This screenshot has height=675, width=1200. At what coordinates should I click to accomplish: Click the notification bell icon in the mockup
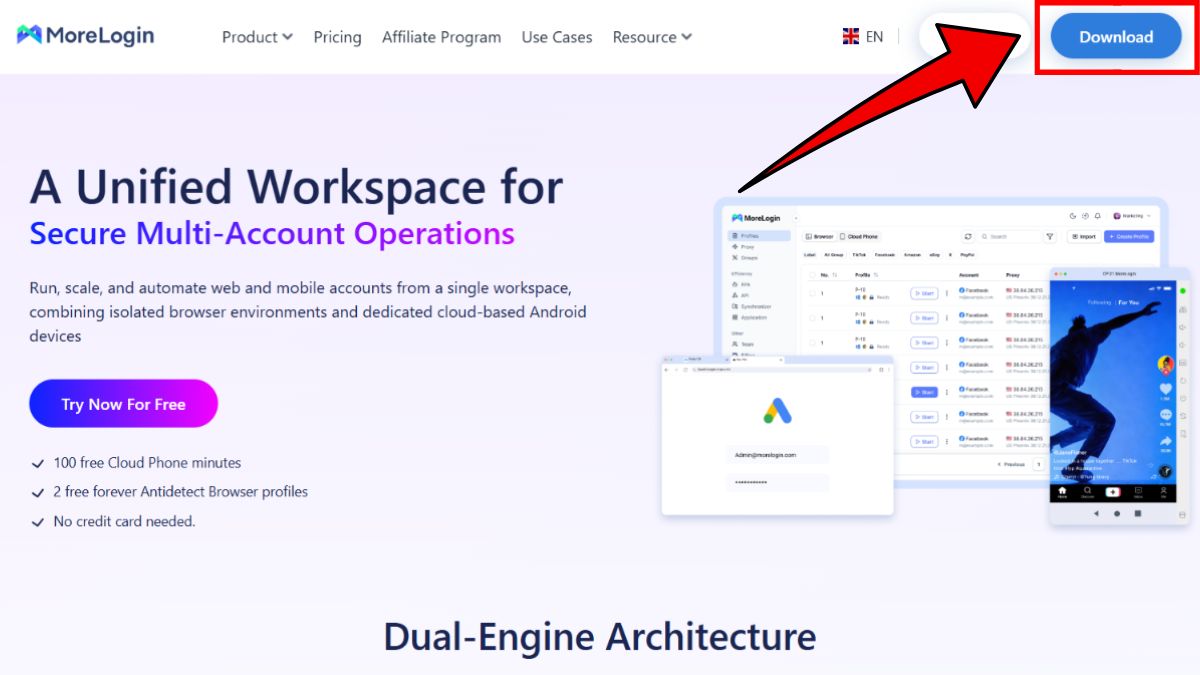(1097, 216)
